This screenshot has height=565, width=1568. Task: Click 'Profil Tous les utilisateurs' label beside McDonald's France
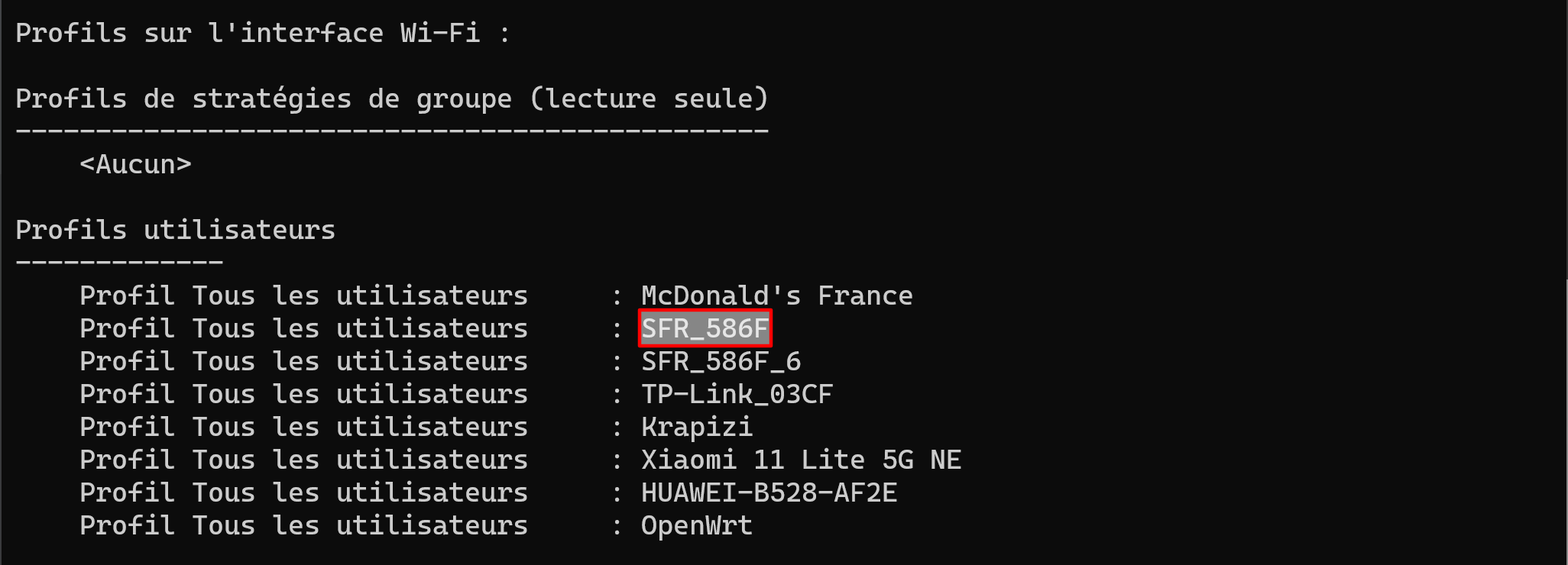pyautogui.click(x=303, y=295)
